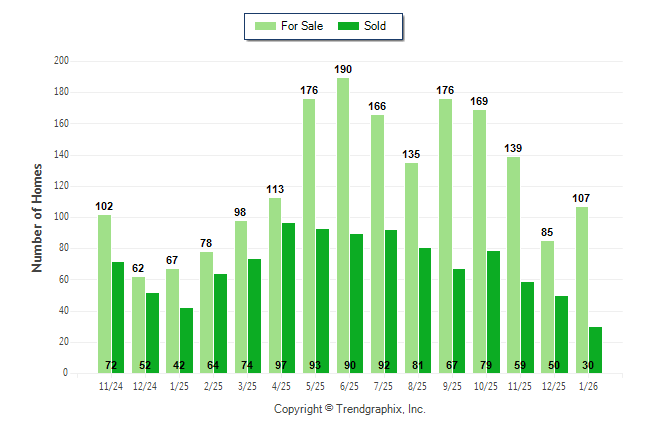Open the Trendgraphix copyright link
Image resolution: width=646 pixels, height=434 pixels.
tap(350, 409)
